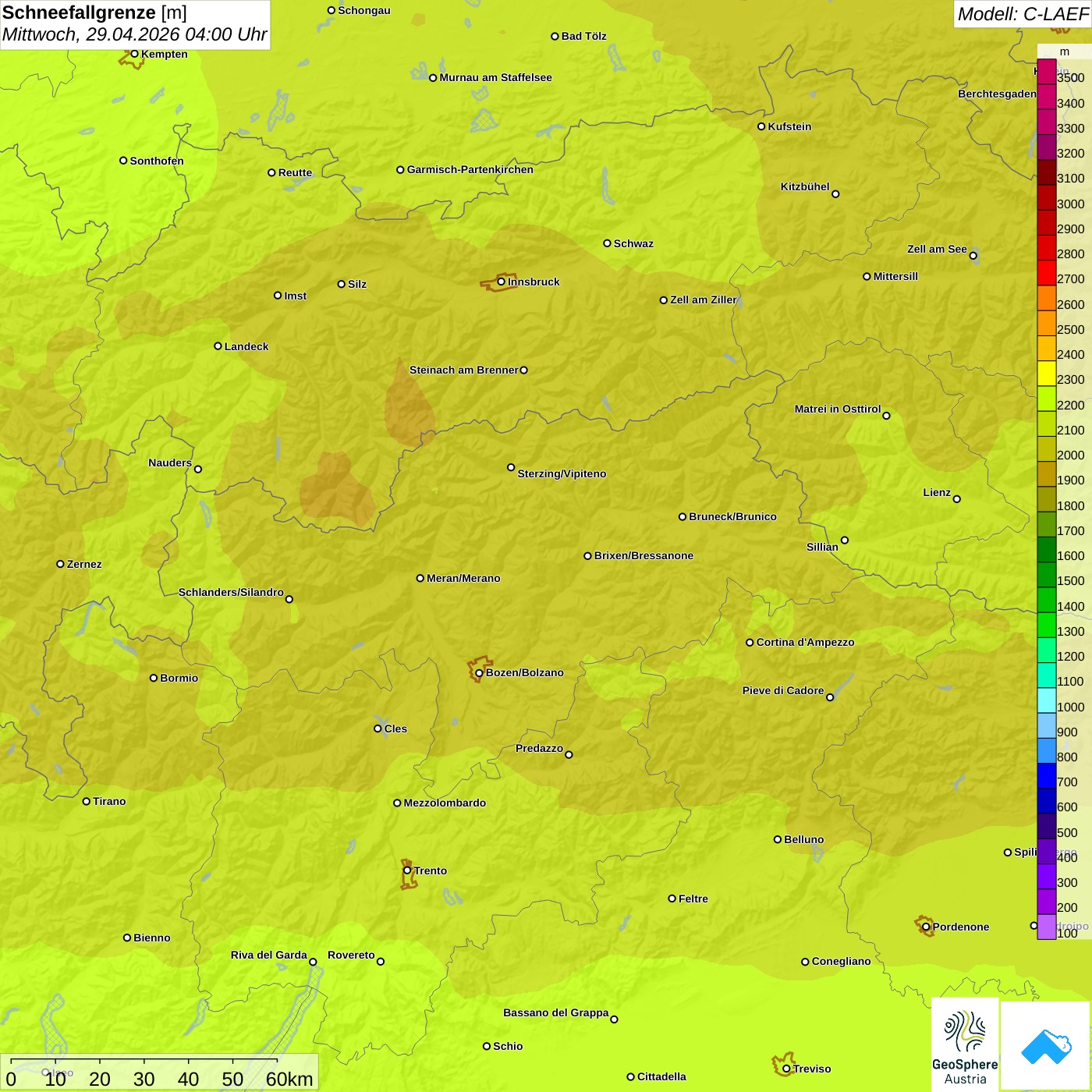Click the '100' legend value
Screen dimensions: 1092x1092
[1068, 933]
